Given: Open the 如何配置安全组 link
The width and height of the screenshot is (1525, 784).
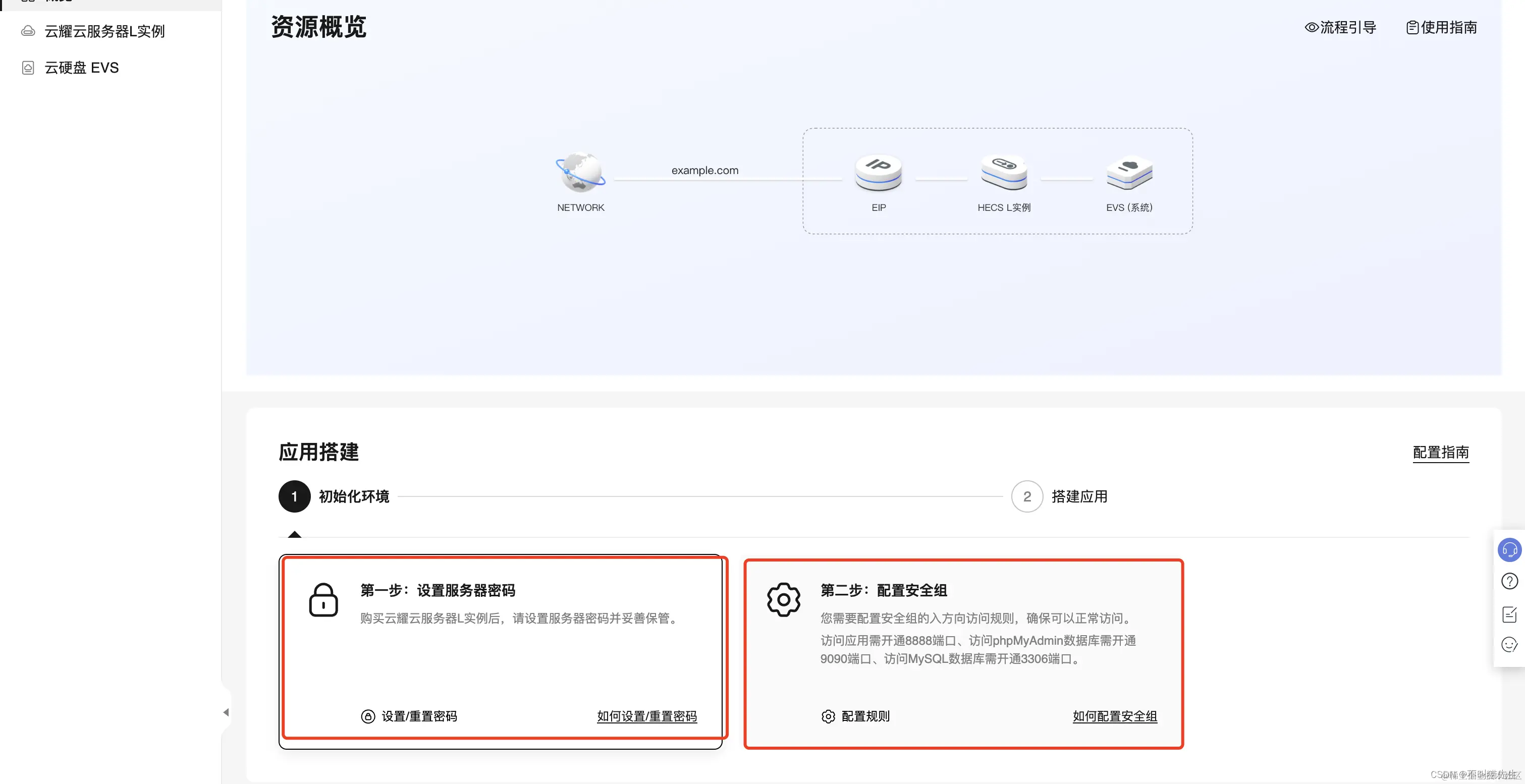Looking at the screenshot, I should point(1114,716).
